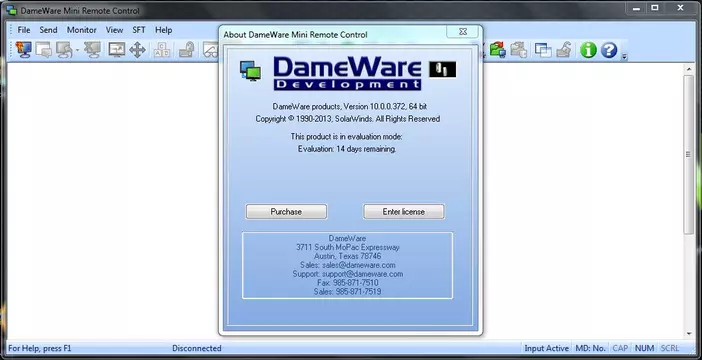Click the full-screen monitor toolbar icon

tap(117, 50)
